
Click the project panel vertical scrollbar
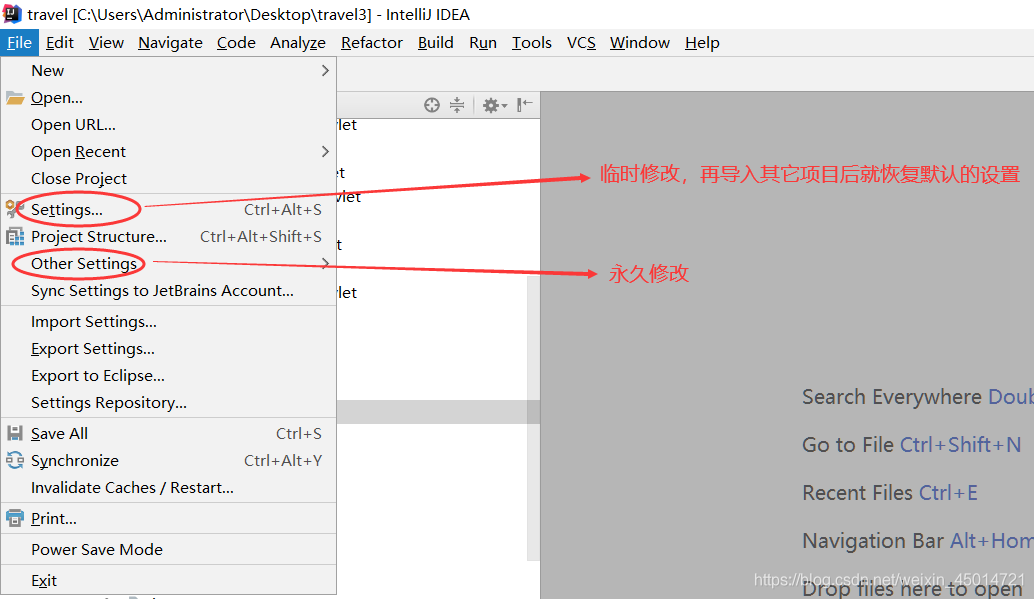coord(533,417)
